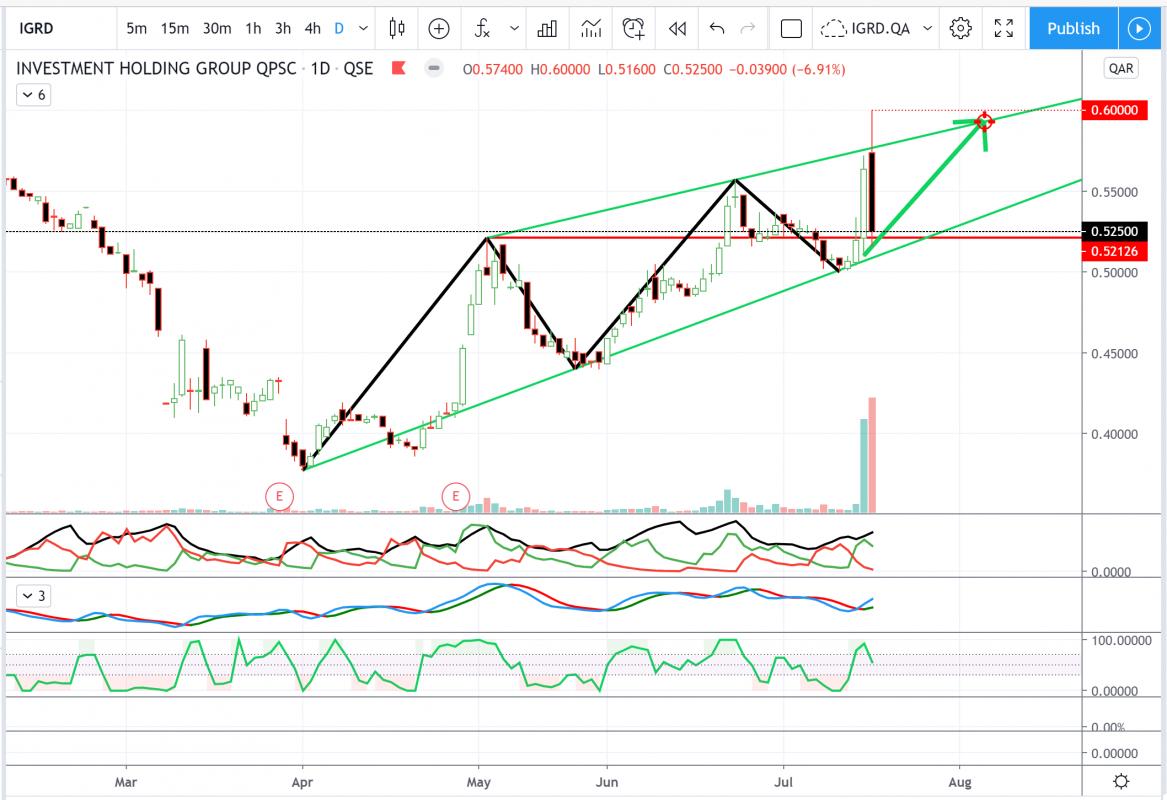Screen dimensions: 1167x800
Task: Click the 0.52126 red line price label
Action: [1114, 252]
